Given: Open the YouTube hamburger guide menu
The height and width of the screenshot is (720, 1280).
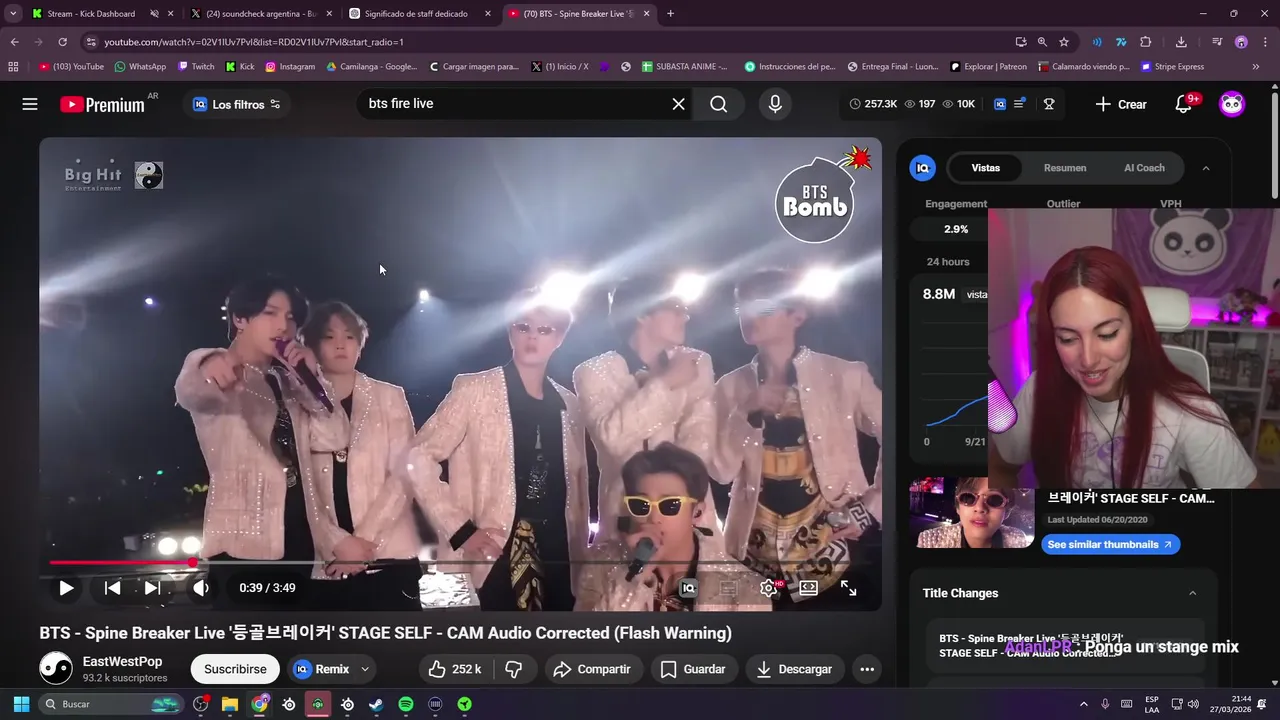Looking at the screenshot, I should click(x=30, y=104).
